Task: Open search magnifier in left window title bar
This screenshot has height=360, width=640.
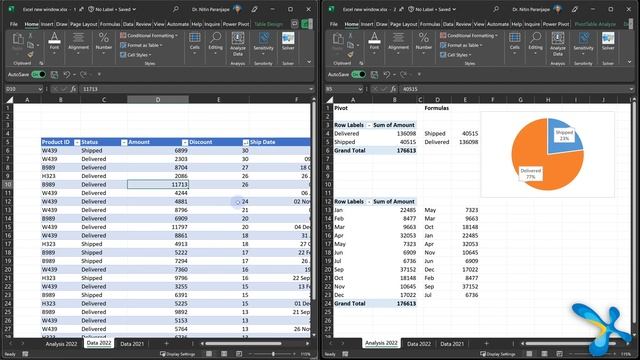Action: (x=176, y=9)
